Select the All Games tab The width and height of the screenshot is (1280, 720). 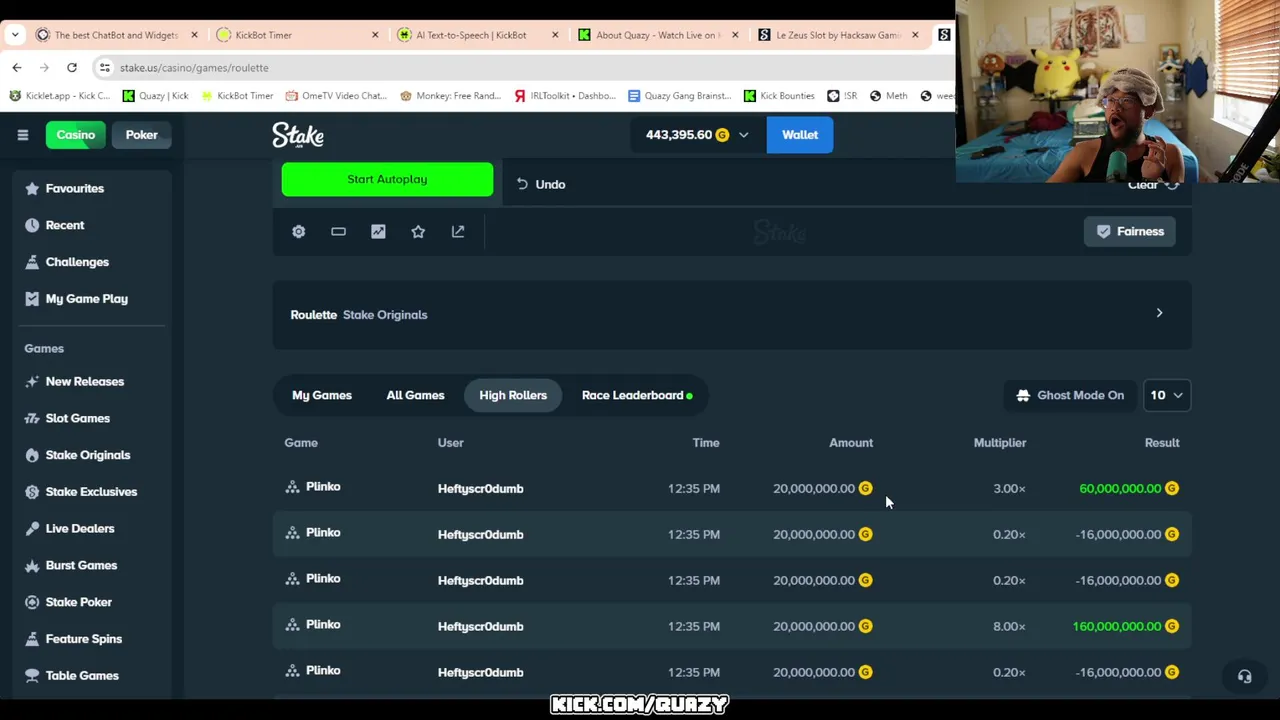[415, 395]
